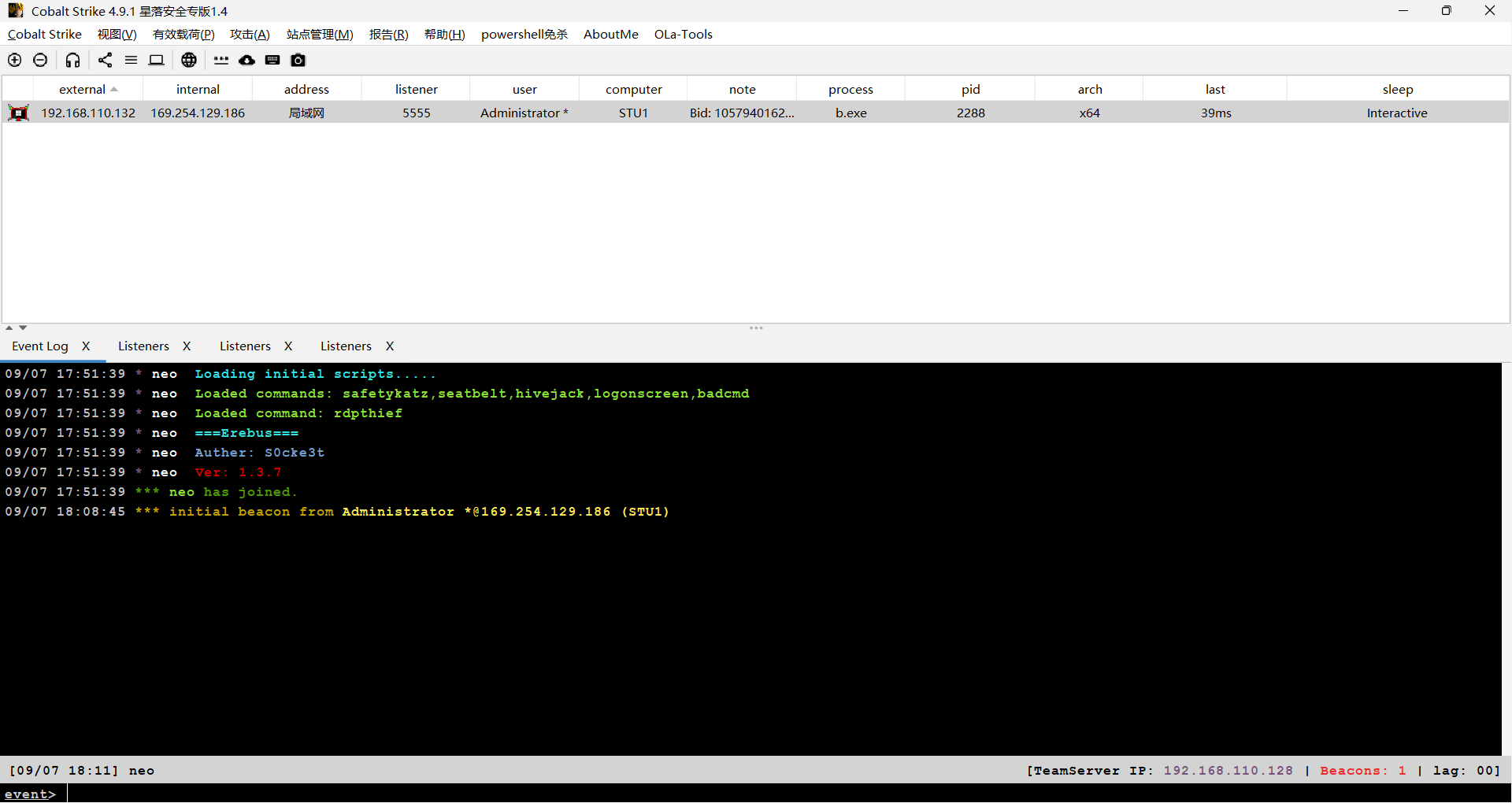The width and height of the screenshot is (1512, 803).
Task: Click the Bid: 1057940162... note cell
Action: [x=742, y=113]
